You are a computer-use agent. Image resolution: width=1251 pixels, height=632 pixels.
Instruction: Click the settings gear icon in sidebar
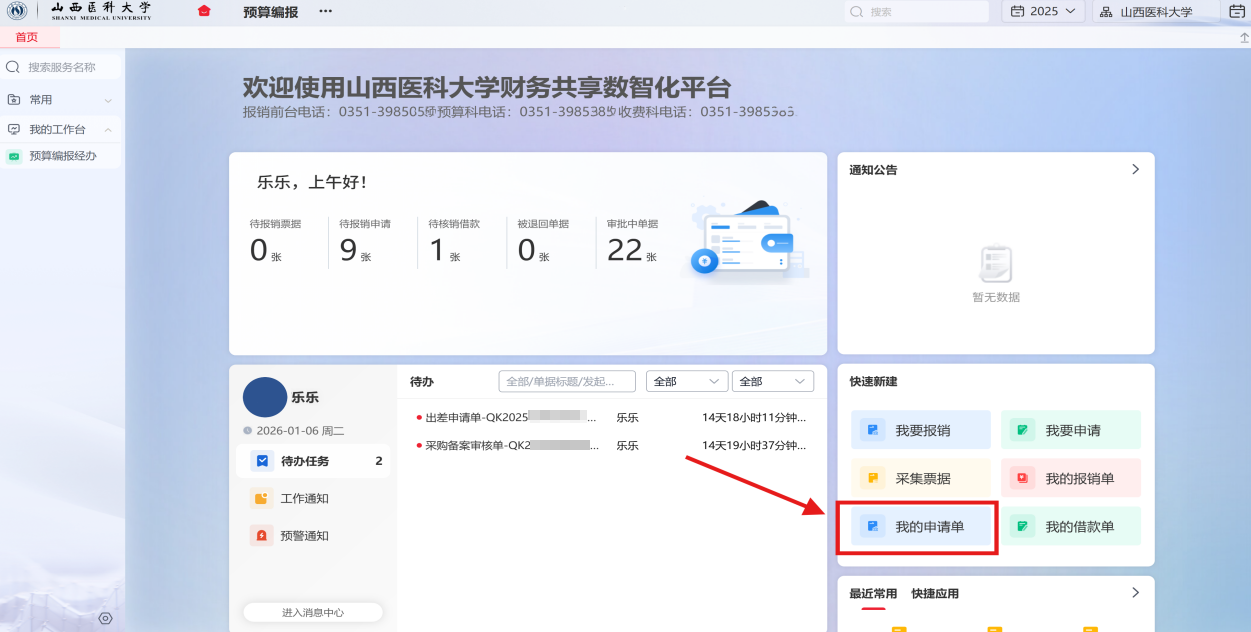click(x=105, y=618)
